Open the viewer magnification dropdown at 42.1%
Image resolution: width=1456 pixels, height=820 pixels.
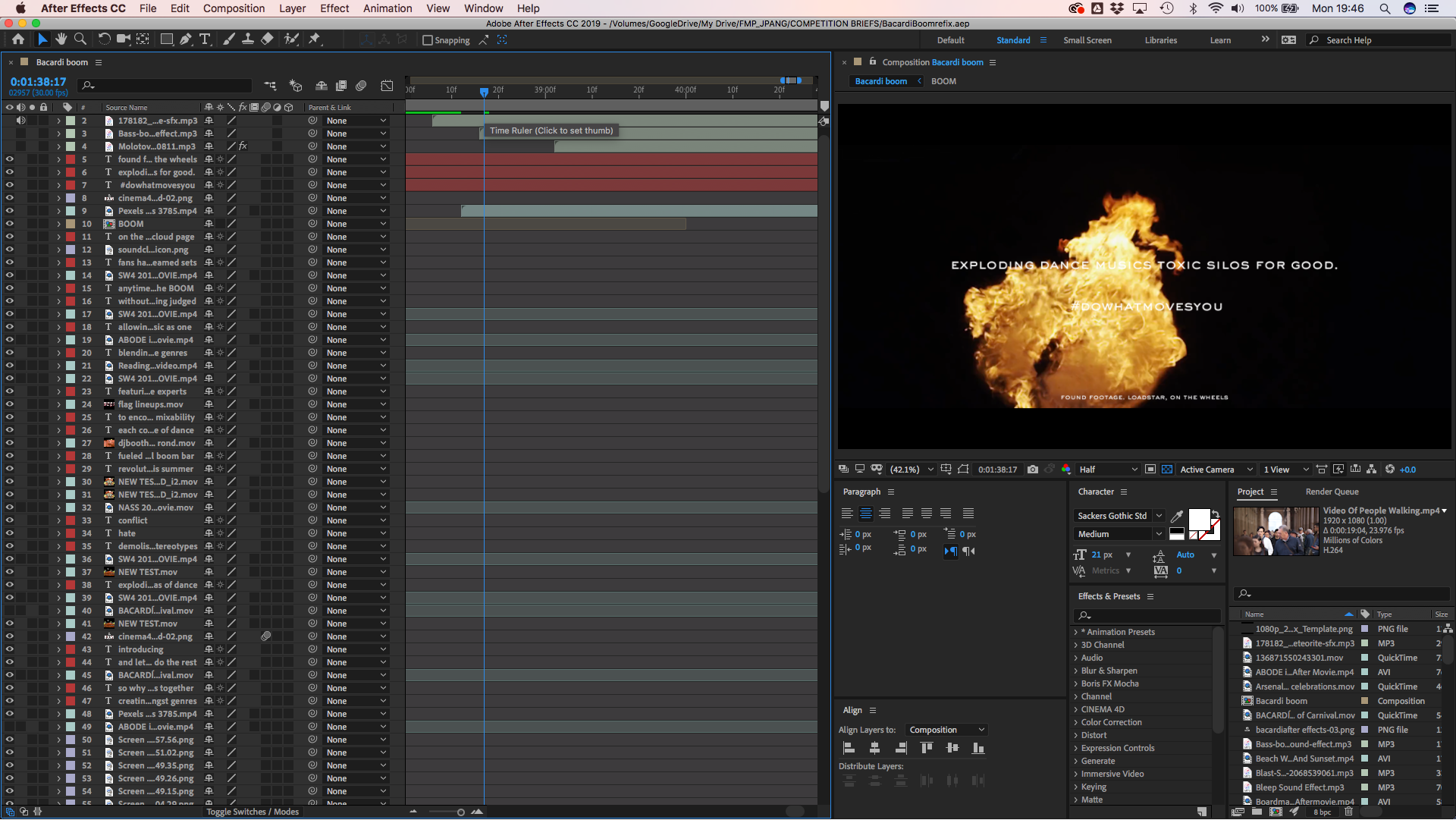[x=912, y=470]
